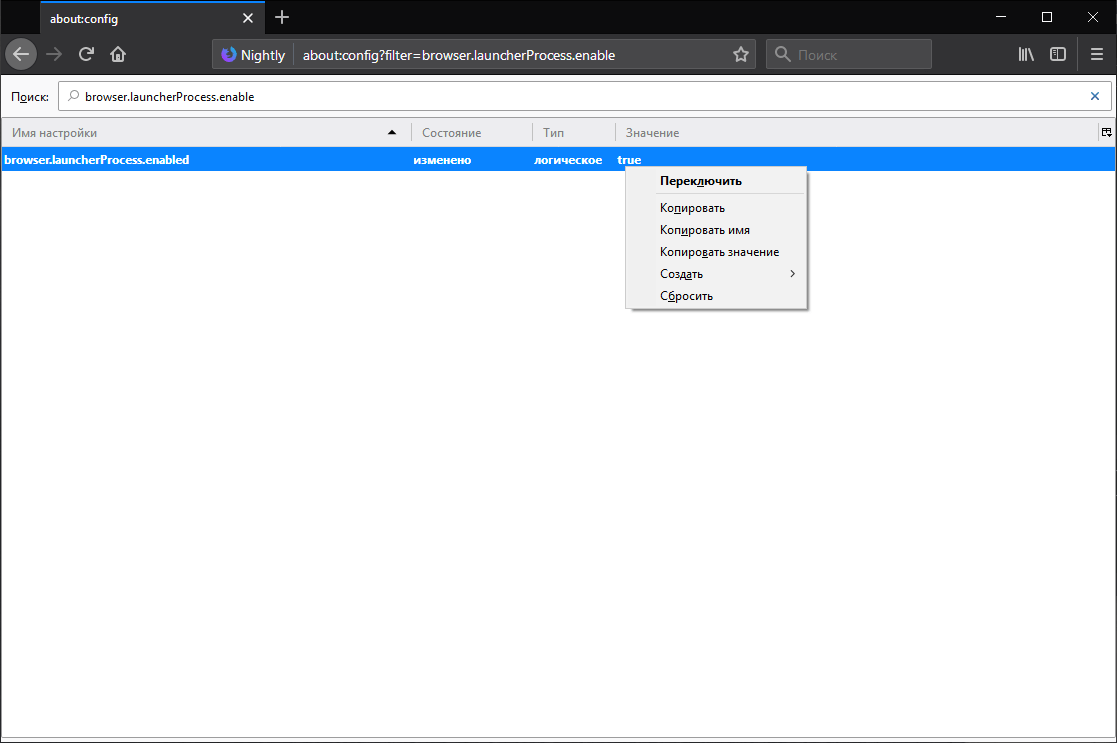Select Сбросить to reset the preference
The image size is (1117, 743).
coord(686,295)
